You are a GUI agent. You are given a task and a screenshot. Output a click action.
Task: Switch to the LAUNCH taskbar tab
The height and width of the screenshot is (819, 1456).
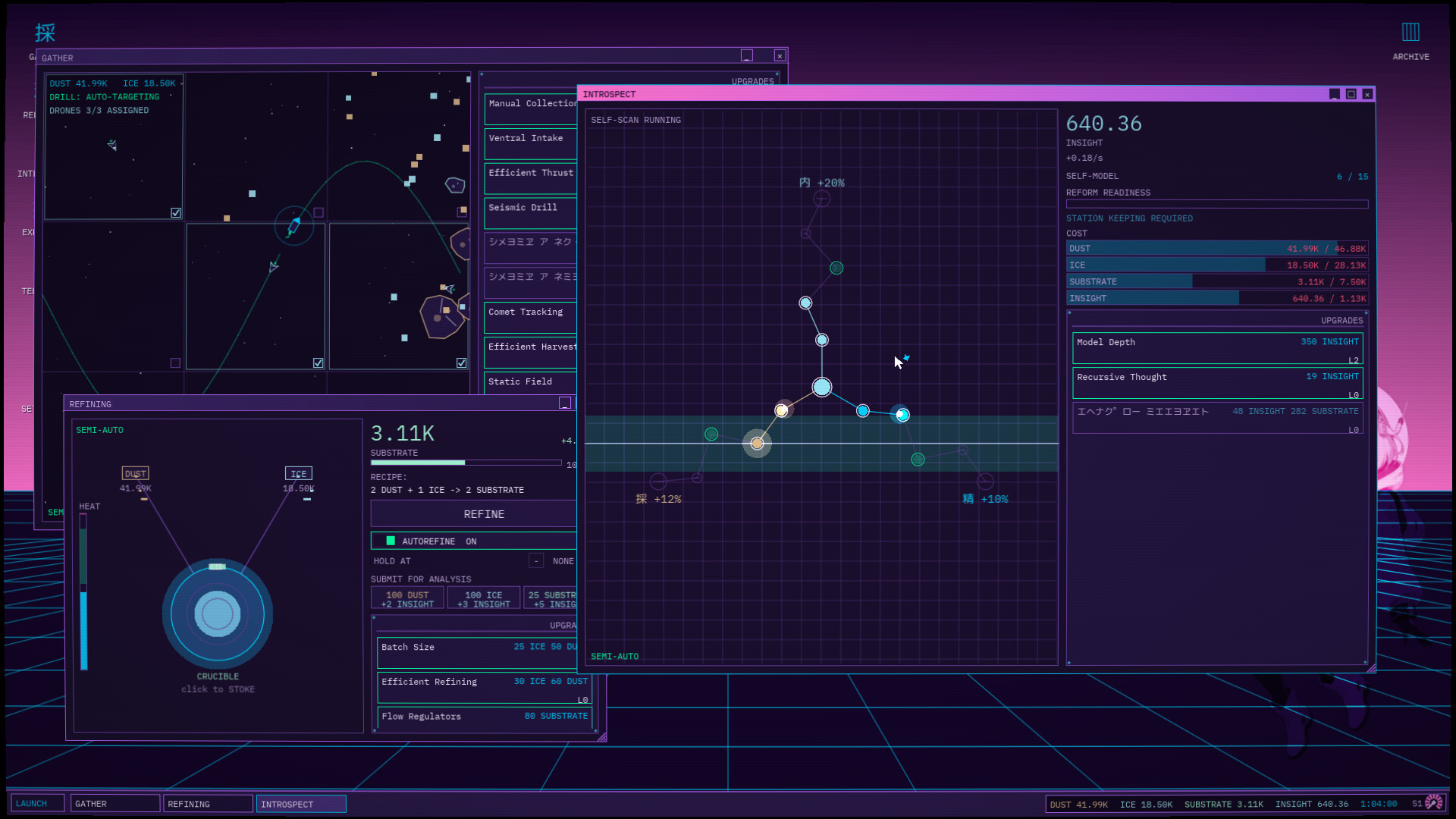37,804
